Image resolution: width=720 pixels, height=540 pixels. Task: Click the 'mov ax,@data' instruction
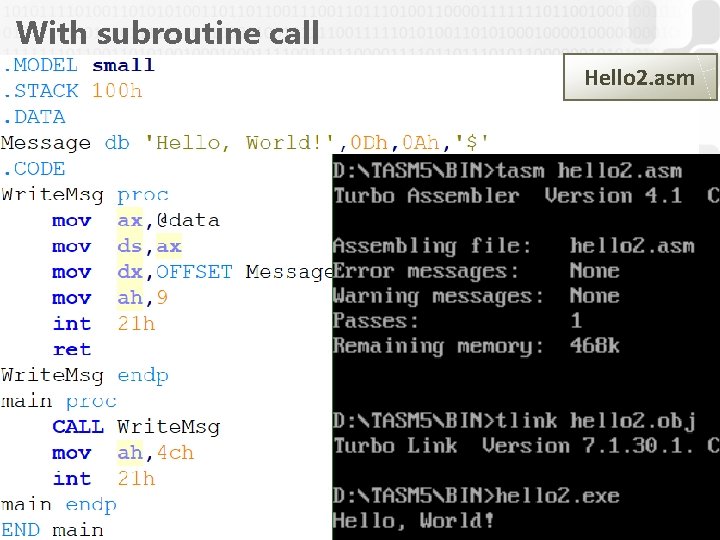(x=136, y=220)
